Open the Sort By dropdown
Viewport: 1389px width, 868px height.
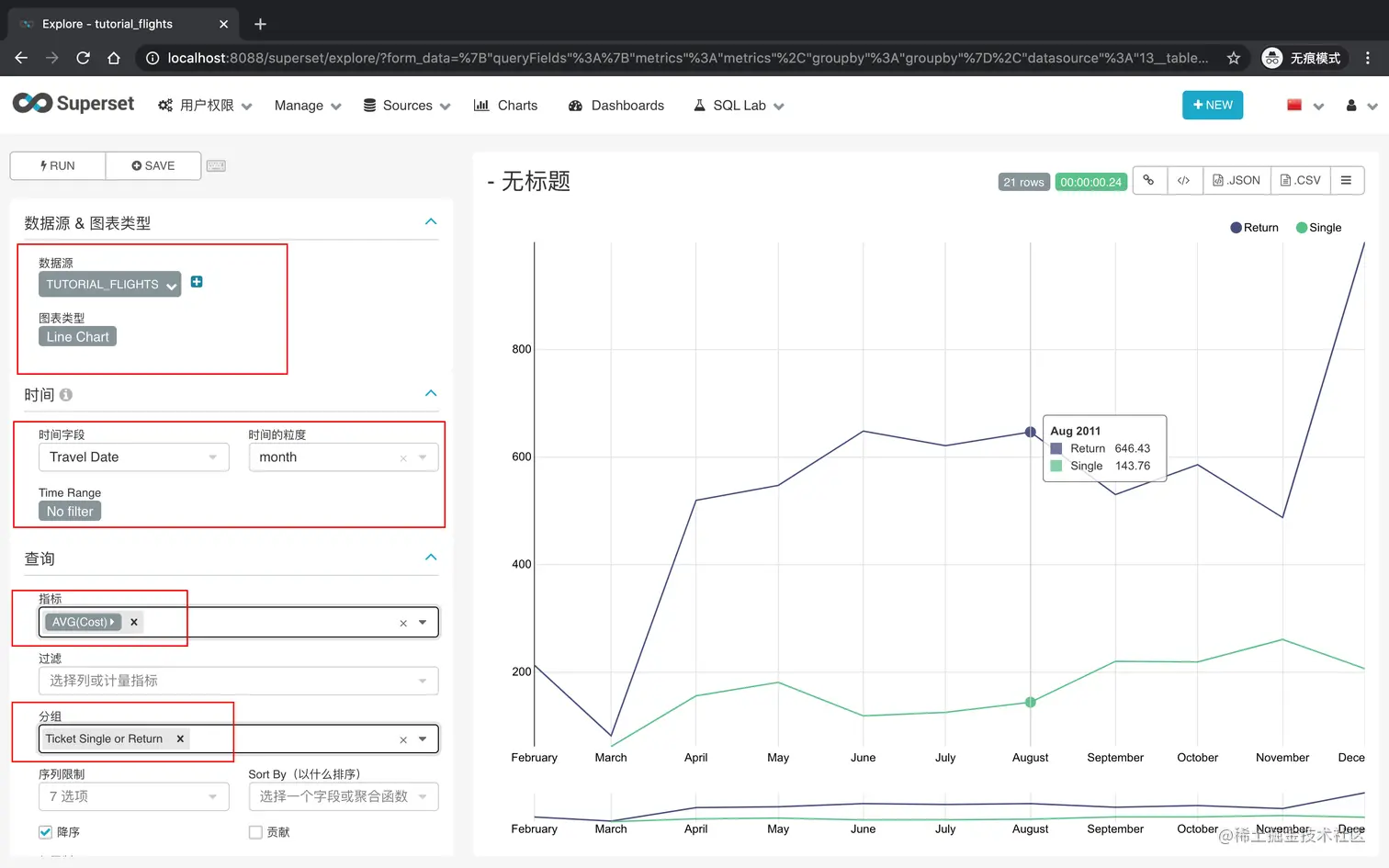[x=344, y=796]
